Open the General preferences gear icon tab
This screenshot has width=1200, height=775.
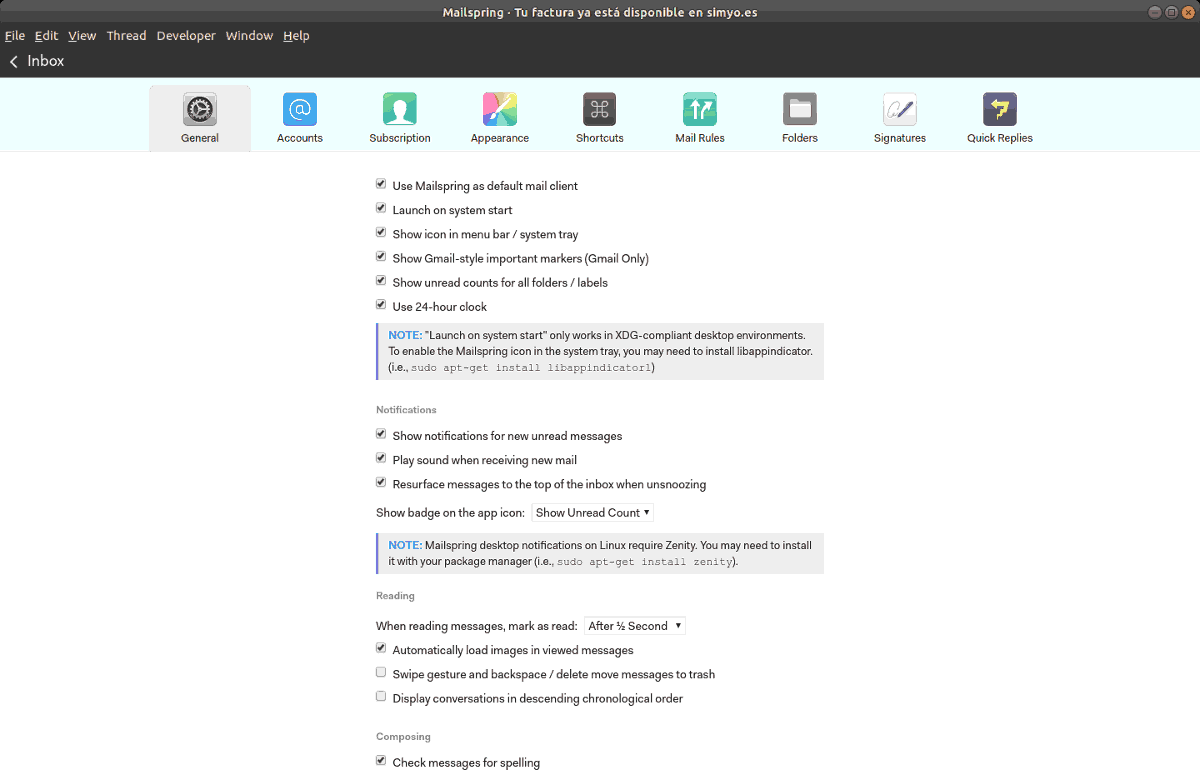200,118
